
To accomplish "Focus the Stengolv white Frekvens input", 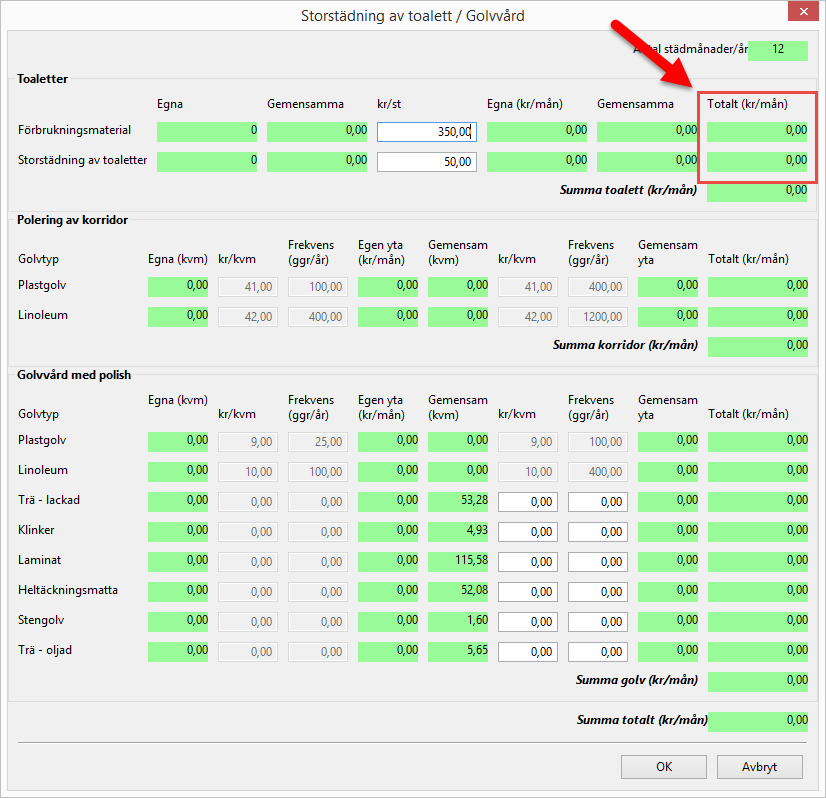I will pos(597,621).
